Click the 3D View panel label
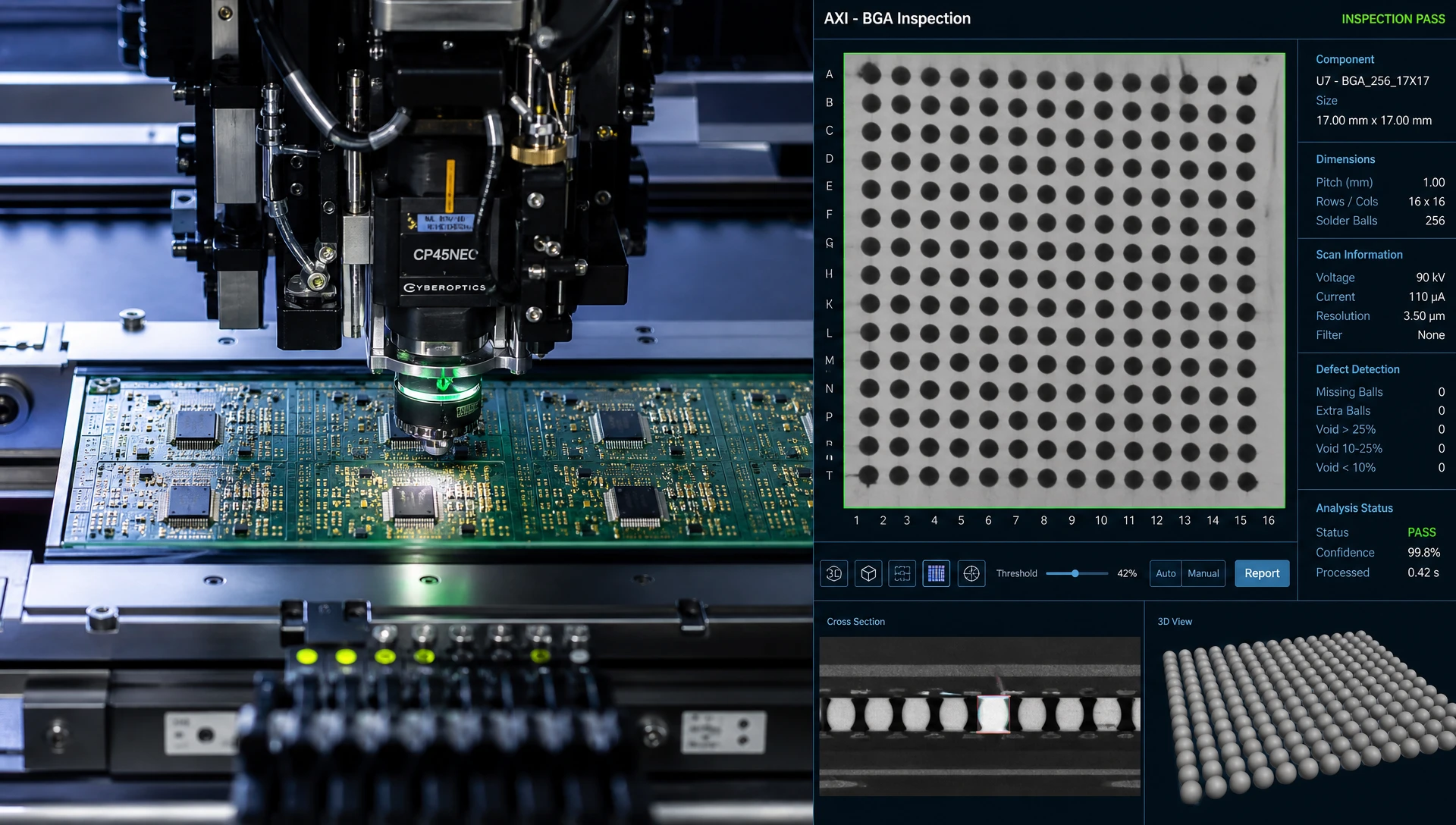Image resolution: width=1456 pixels, height=825 pixels. 1175,622
